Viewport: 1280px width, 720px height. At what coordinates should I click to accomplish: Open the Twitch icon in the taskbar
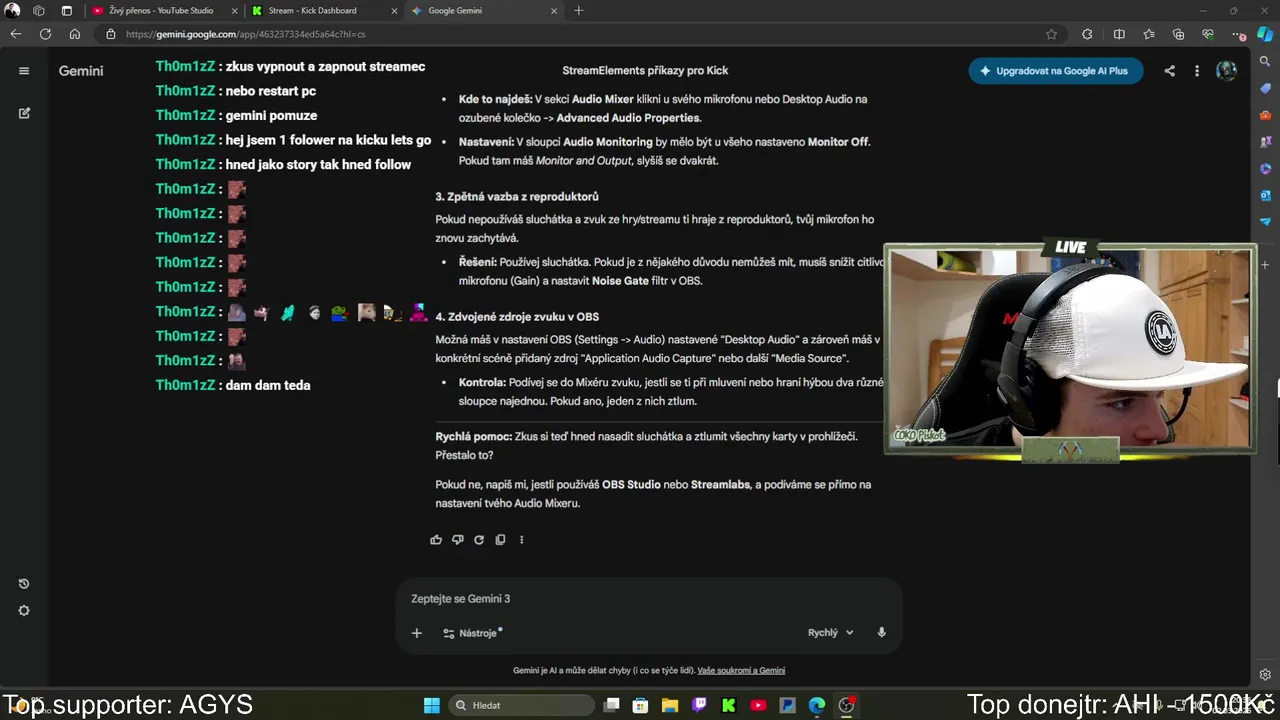(x=699, y=705)
